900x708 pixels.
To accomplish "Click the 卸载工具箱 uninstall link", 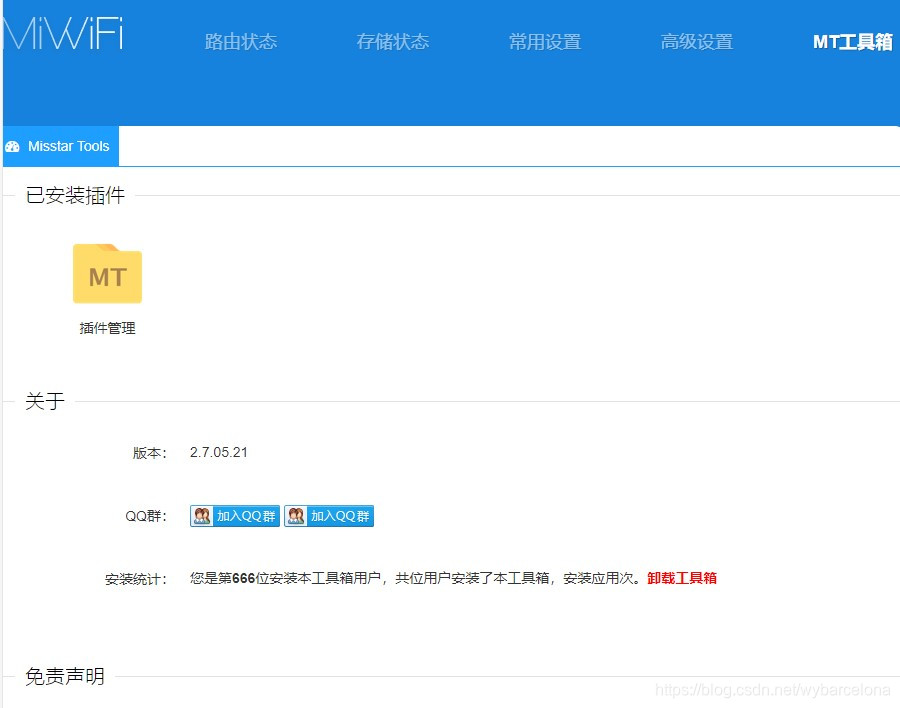I will 682,578.
